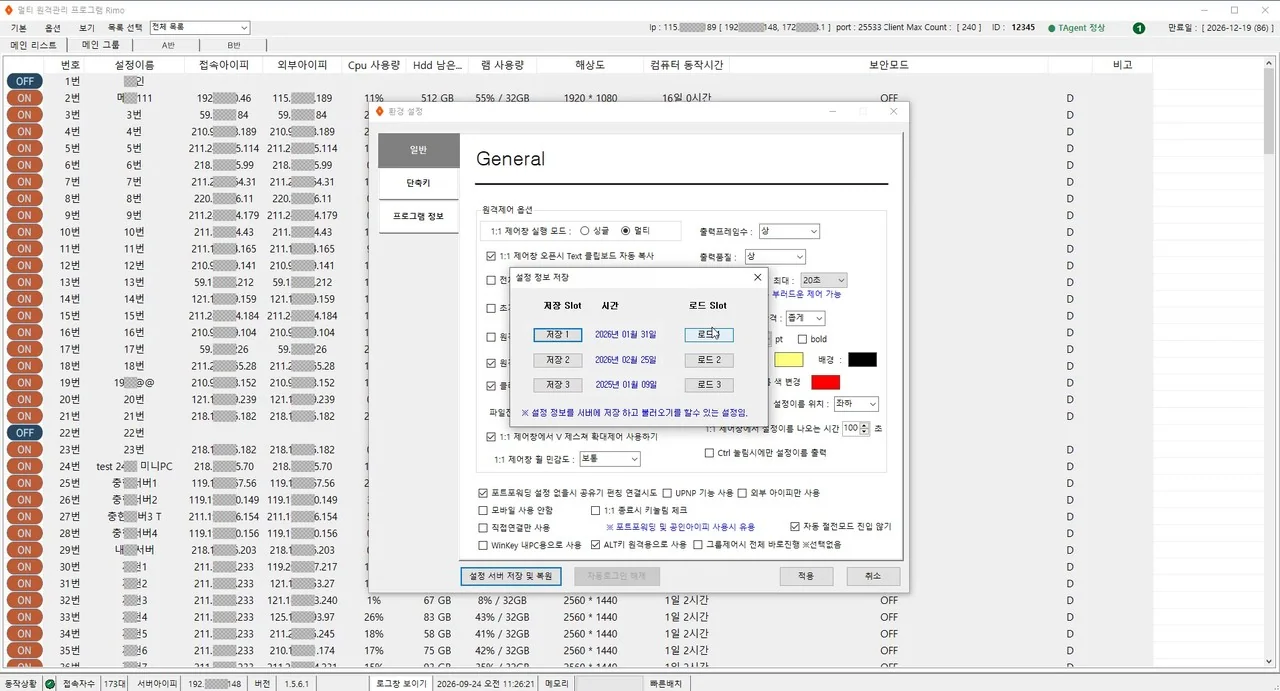Click the 로드 3 button
The height and width of the screenshot is (691, 1280).
point(709,385)
